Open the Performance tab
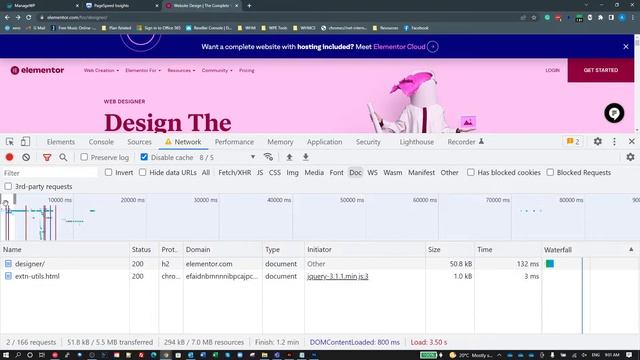The width and height of the screenshot is (640, 360). click(234, 142)
